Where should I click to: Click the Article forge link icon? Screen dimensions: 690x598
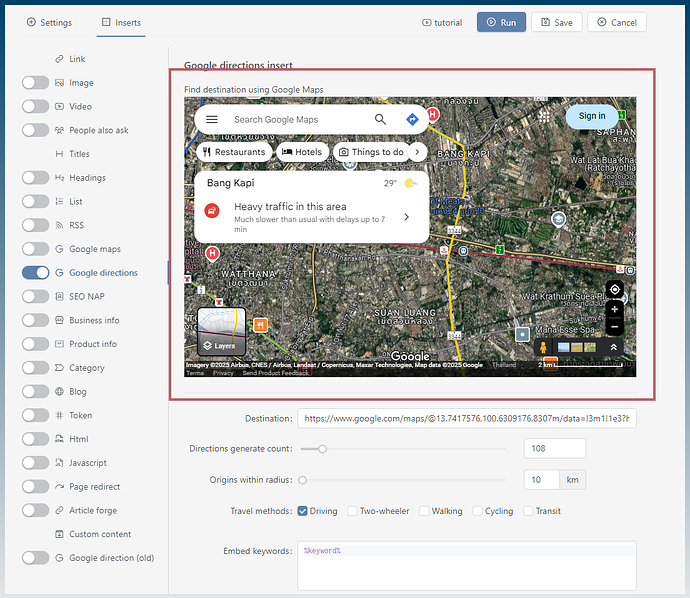coord(59,510)
